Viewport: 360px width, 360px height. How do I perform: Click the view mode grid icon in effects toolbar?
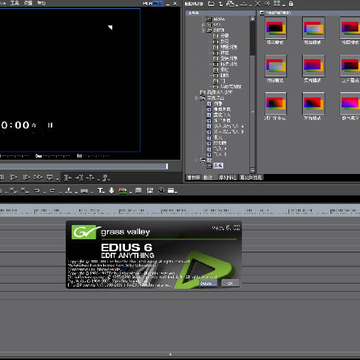(277, 4)
